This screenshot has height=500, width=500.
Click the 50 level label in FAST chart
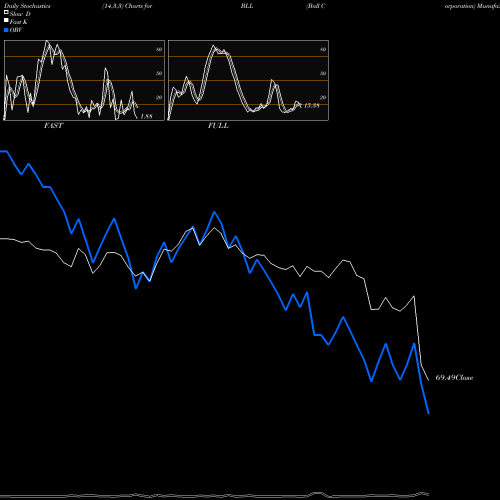coord(159,73)
